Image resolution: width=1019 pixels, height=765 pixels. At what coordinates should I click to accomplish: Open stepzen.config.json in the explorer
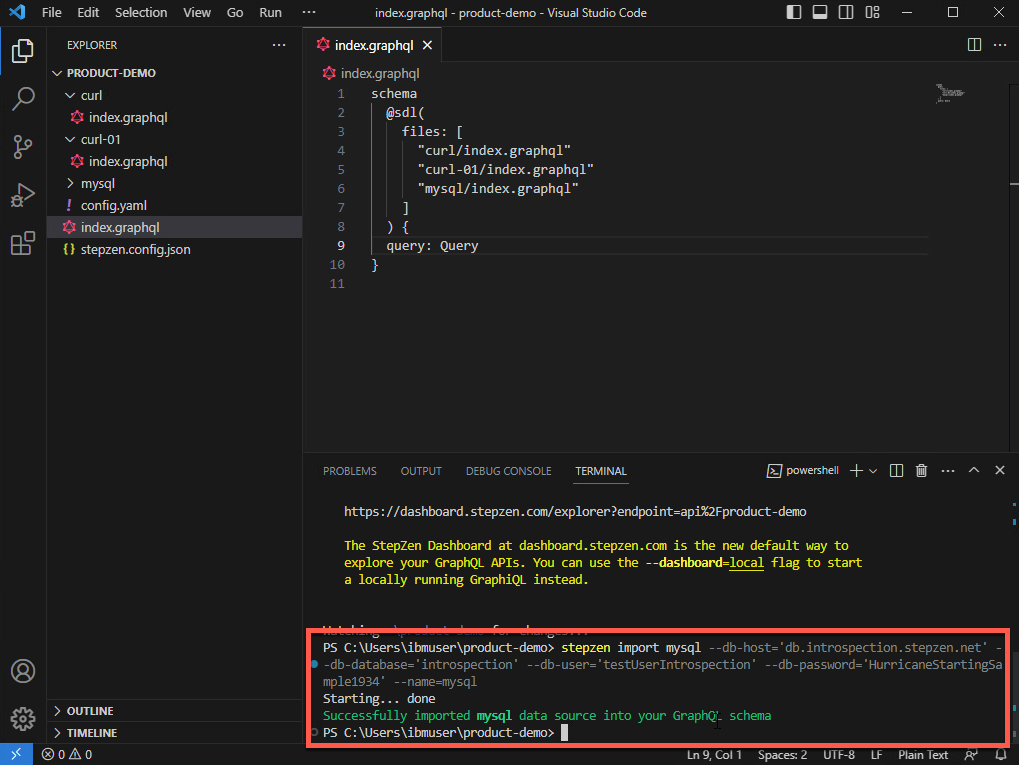[135, 249]
